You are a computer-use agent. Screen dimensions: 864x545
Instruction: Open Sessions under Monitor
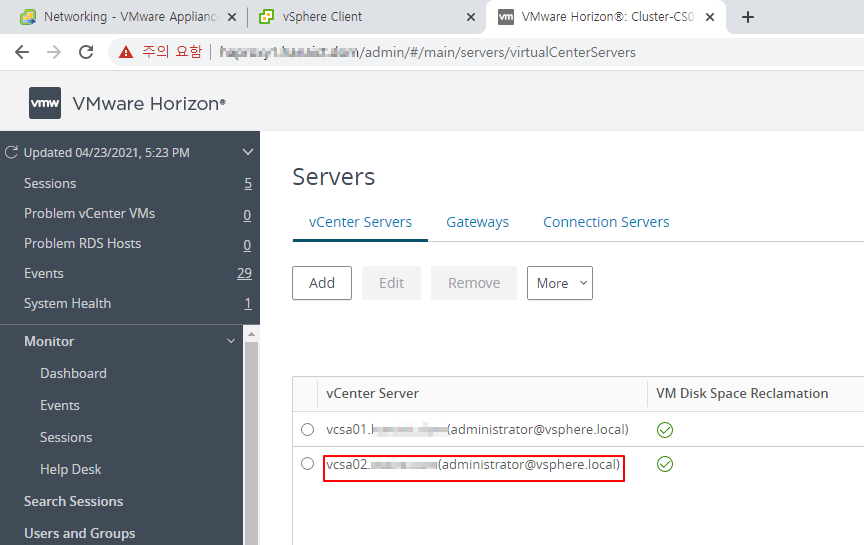click(66, 438)
